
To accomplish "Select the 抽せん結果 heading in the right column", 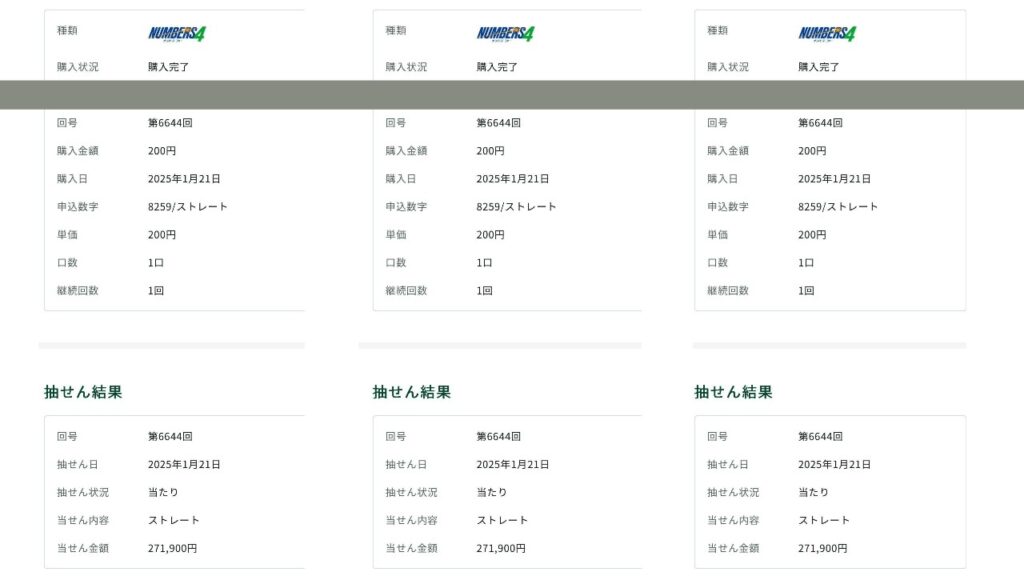I will pos(734,392).
